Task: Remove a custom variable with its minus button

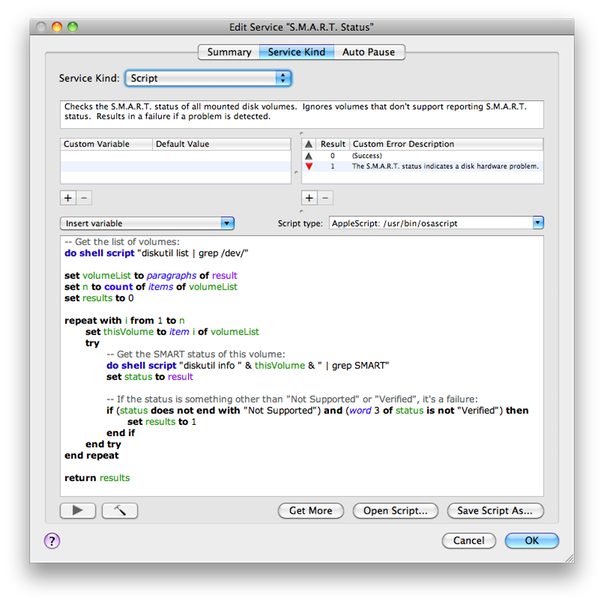Action: pos(84,198)
